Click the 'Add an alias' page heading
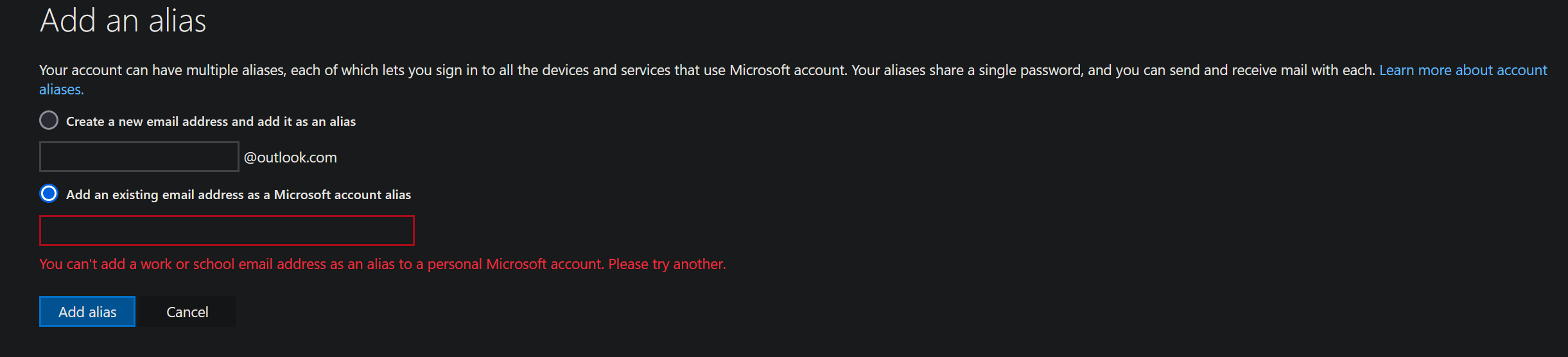Viewport: 1568px width, 357px height. (x=123, y=21)
